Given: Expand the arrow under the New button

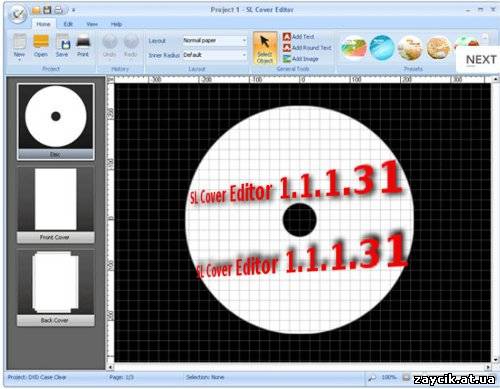Looking at the screenshot, I should click(19, 60).
